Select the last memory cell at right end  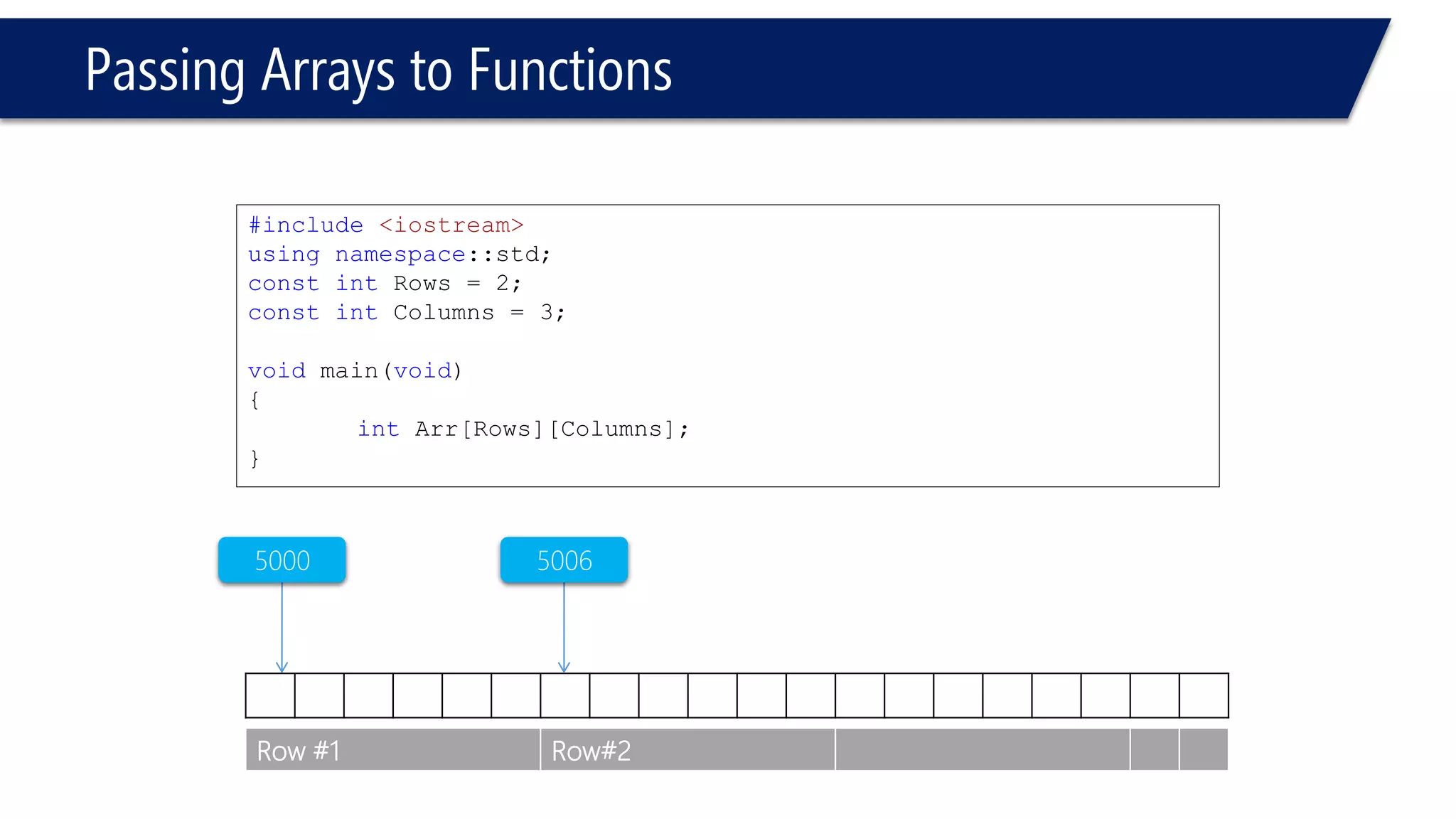[1204, 695]
